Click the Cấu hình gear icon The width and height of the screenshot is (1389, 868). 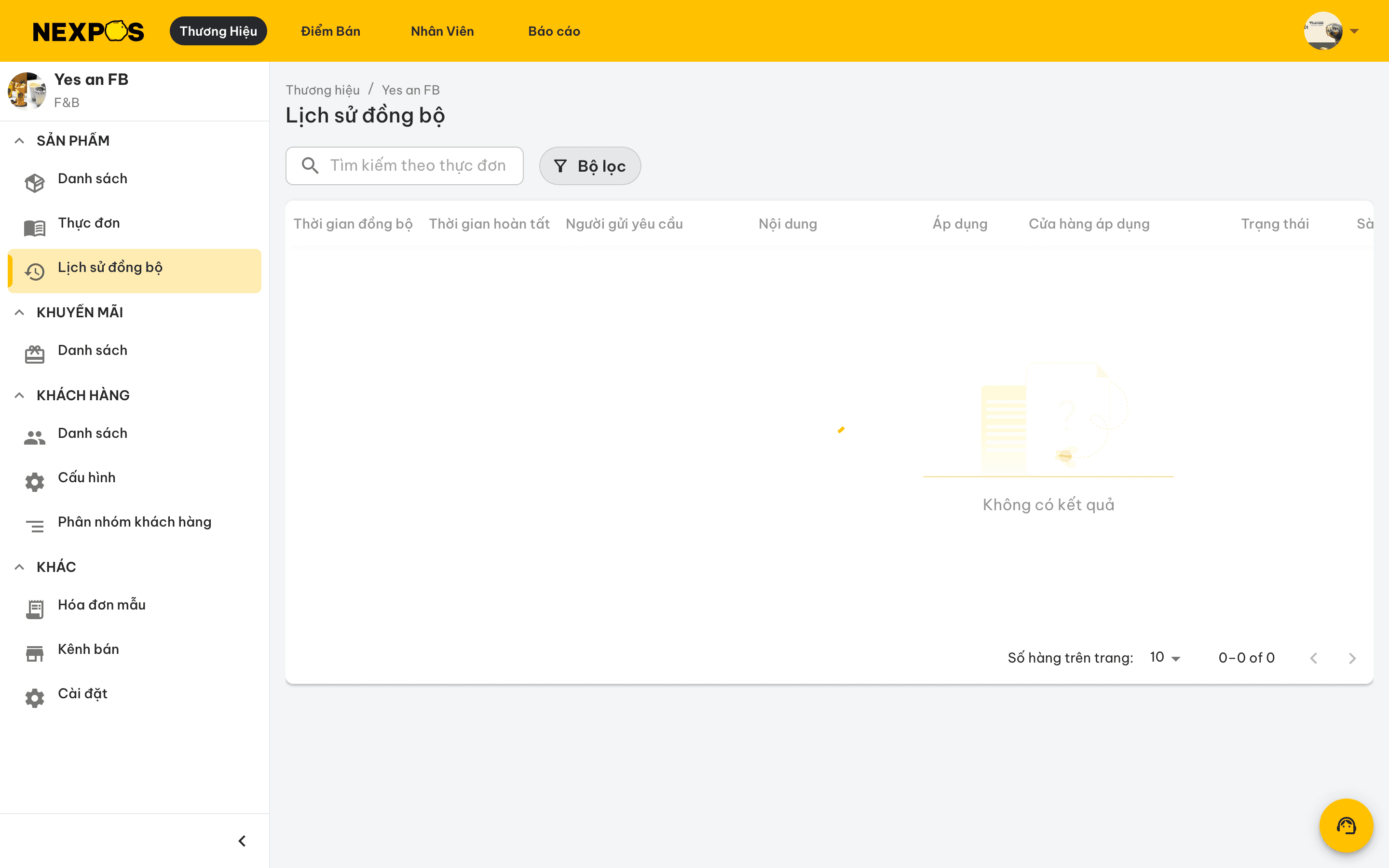click(34, 482)
